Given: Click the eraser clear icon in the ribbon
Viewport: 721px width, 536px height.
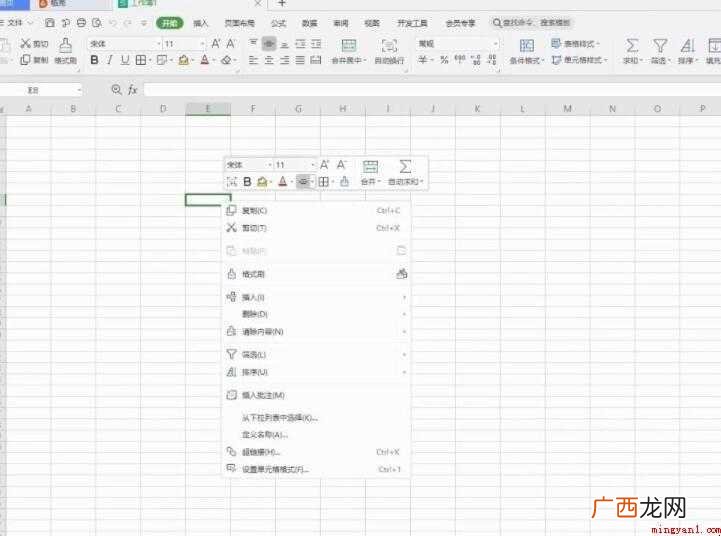Looking at the screenshot, I should click(x=226, y=60).
